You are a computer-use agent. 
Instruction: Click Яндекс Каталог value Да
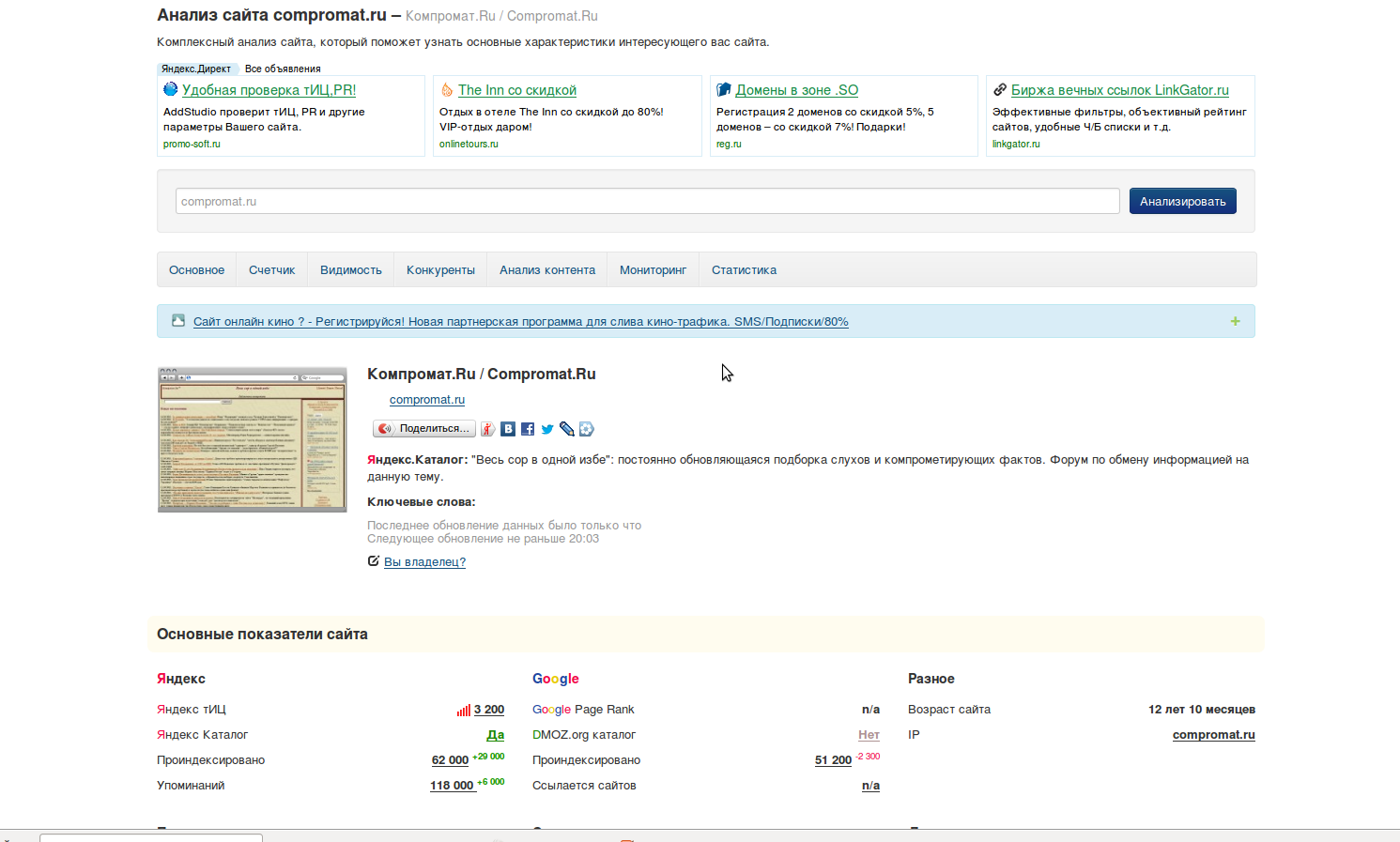496,735
